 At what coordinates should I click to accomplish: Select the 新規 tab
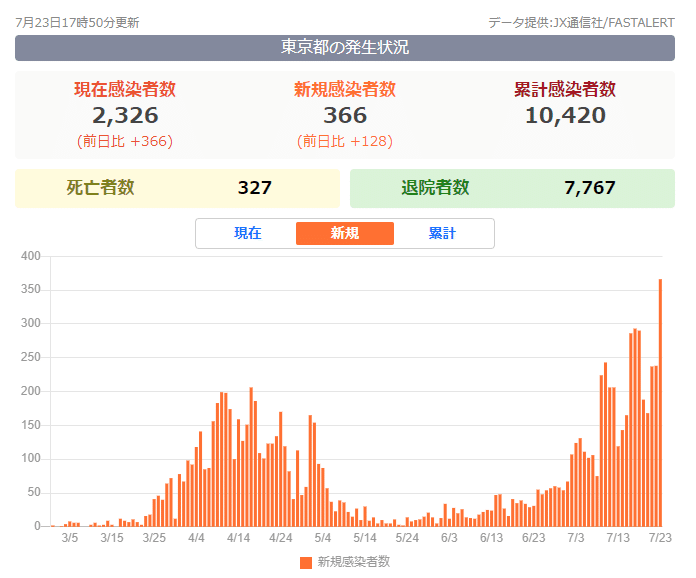345,234
